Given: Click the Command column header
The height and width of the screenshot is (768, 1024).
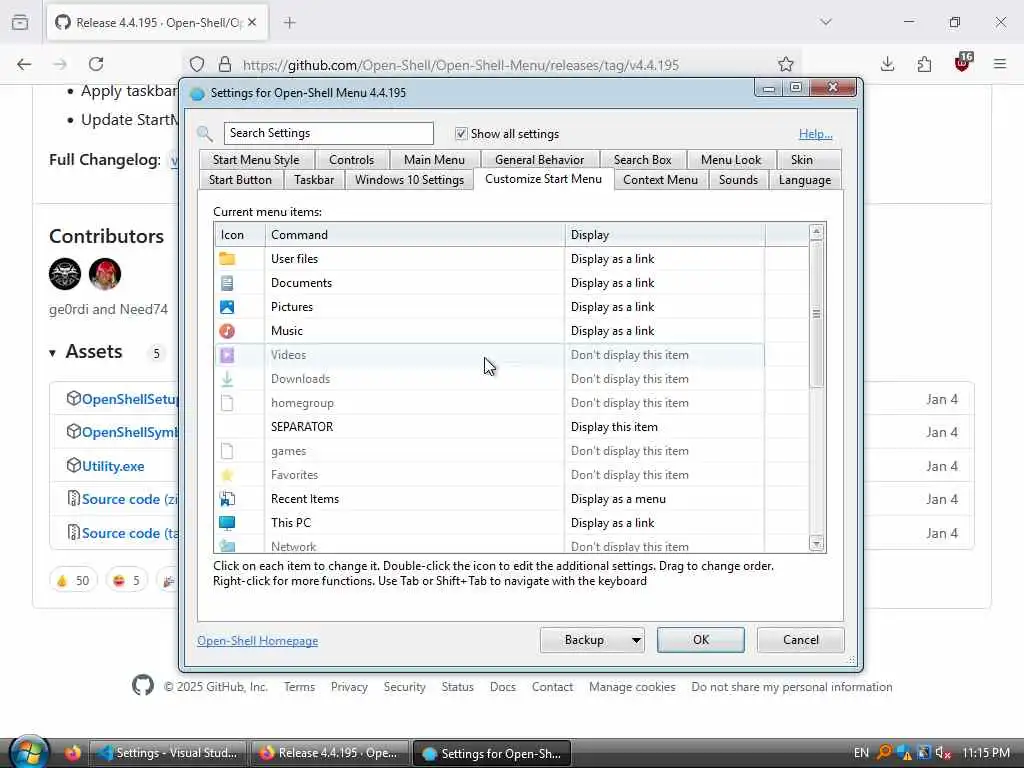Looking at the screenshot, I should (415, 235).
